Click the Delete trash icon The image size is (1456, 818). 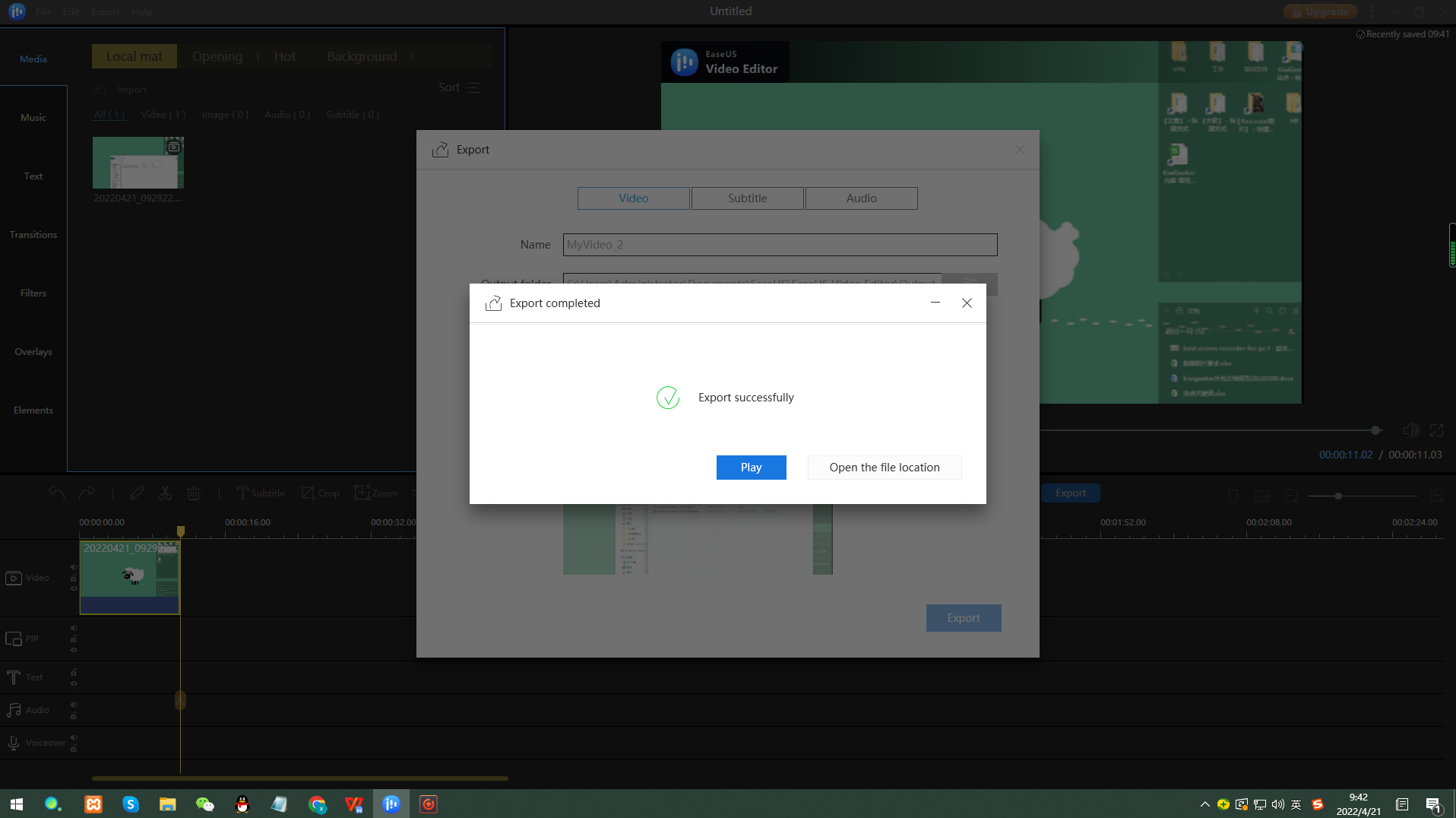(194, 493)
